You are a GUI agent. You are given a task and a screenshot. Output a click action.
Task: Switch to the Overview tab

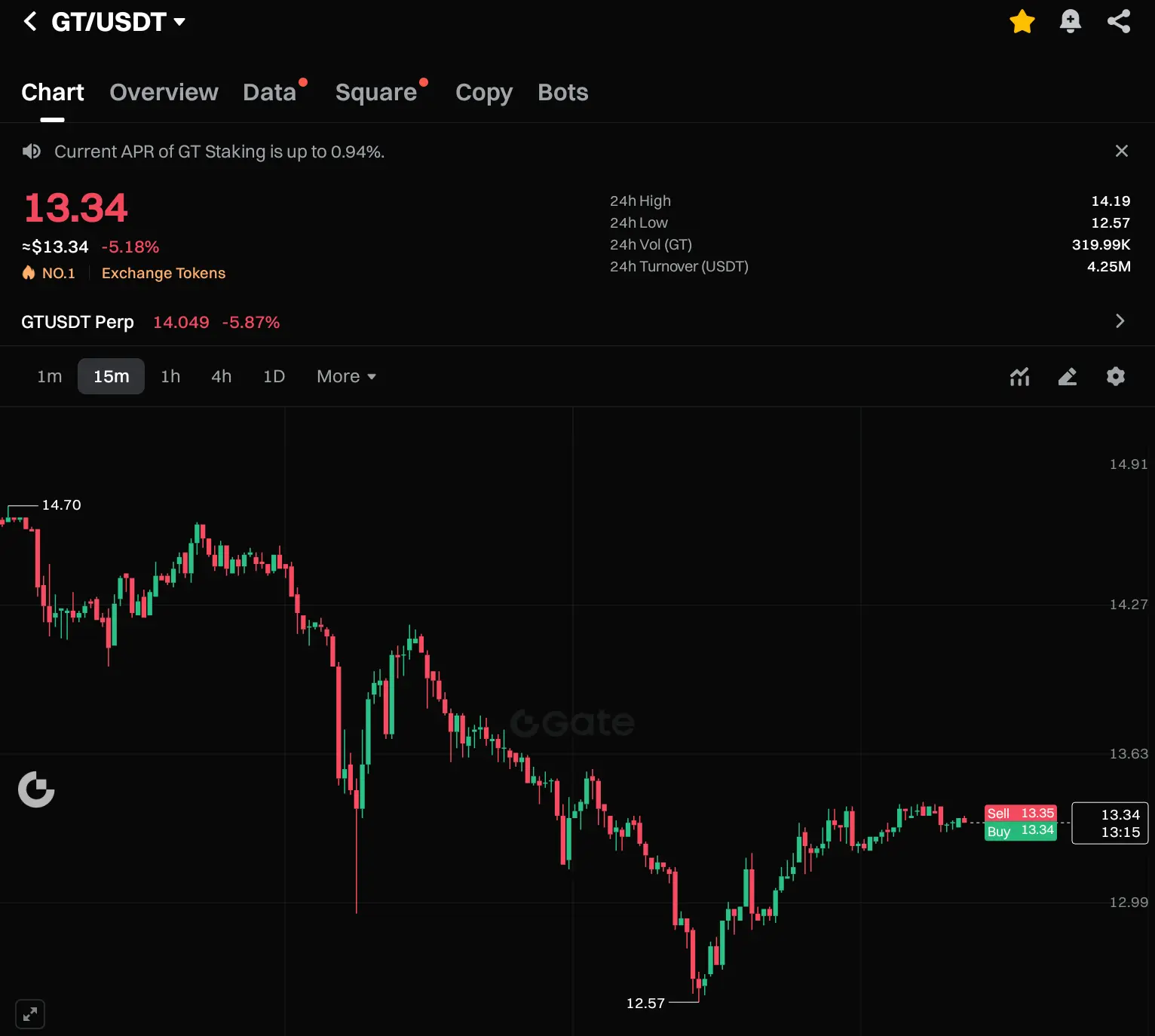click(x=164, y=92)
